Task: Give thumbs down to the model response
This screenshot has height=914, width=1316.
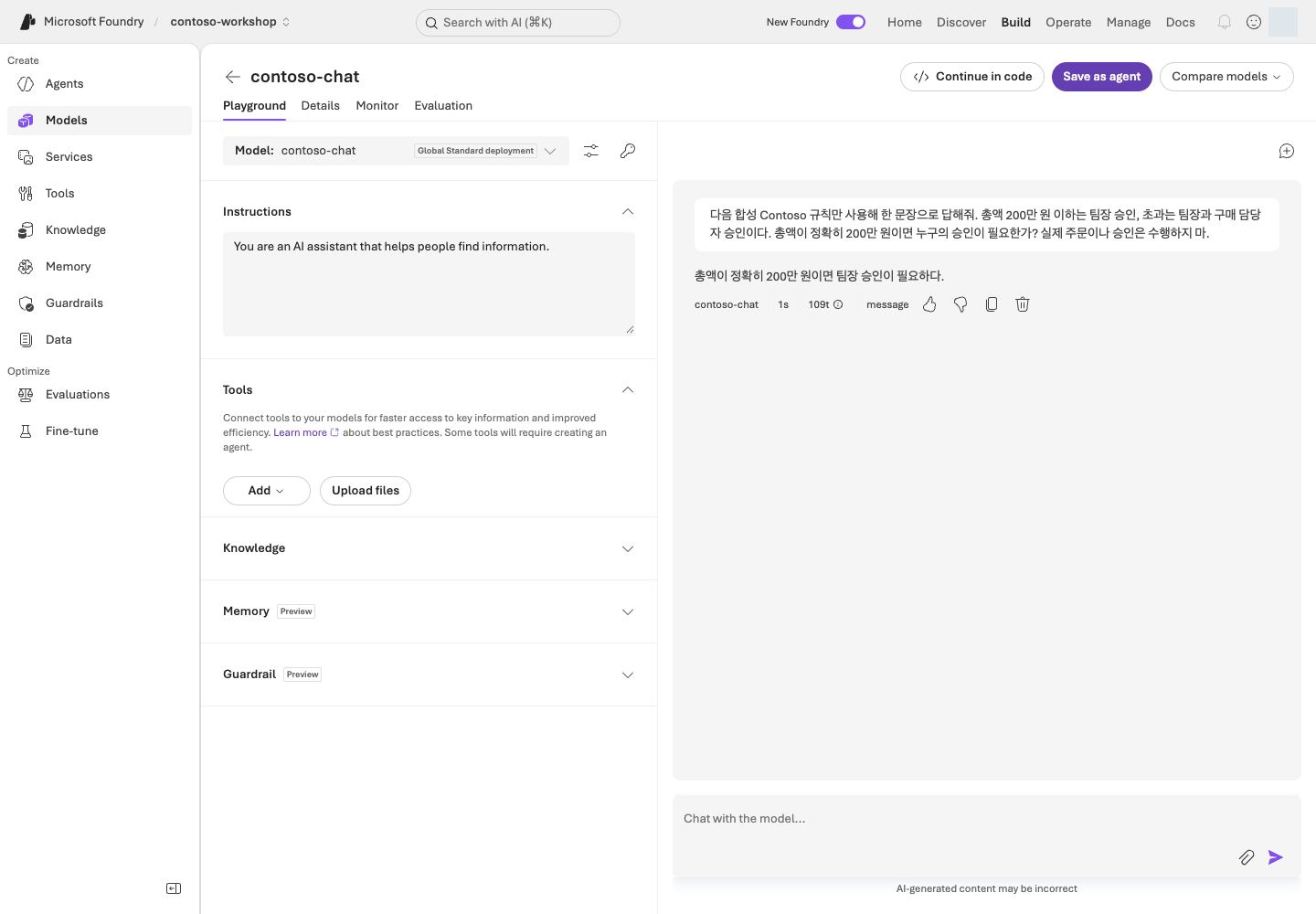Action: coord(960,304)
